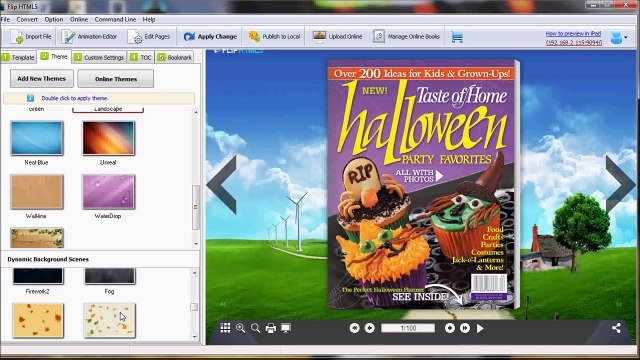Screen dimensions: 640x360
Task: Click Upload Online button
Action: (338, 37)
